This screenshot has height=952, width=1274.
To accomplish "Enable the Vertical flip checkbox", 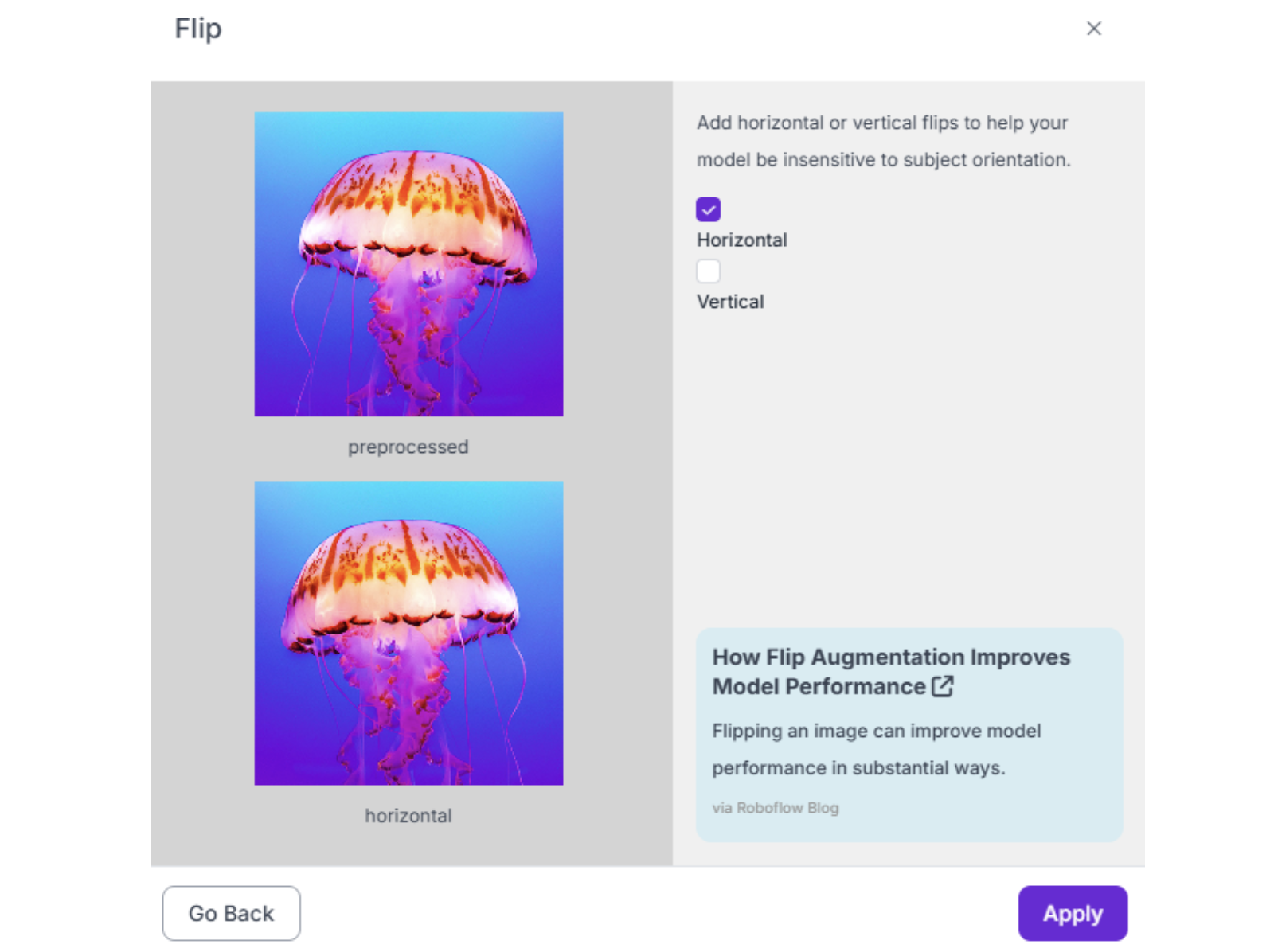I will (708, 271).
